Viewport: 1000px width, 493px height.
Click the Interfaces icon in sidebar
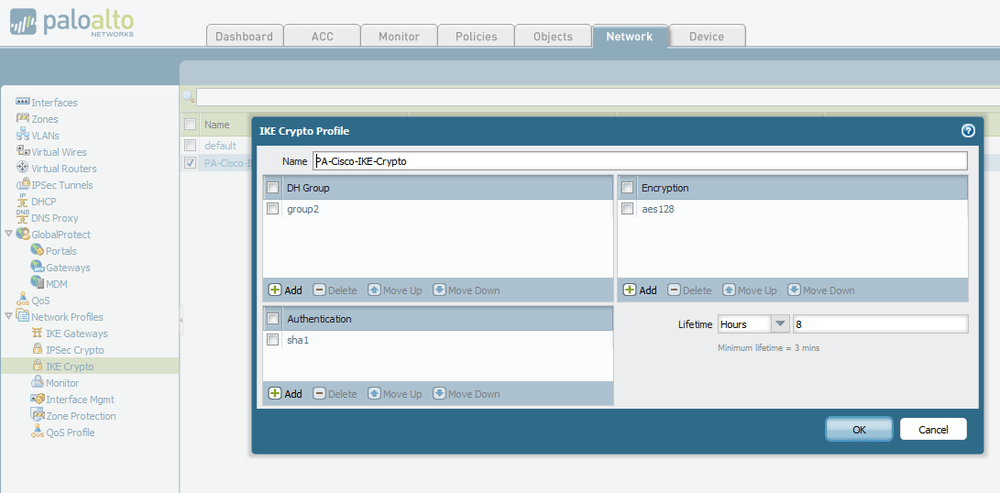pos(23,103)
